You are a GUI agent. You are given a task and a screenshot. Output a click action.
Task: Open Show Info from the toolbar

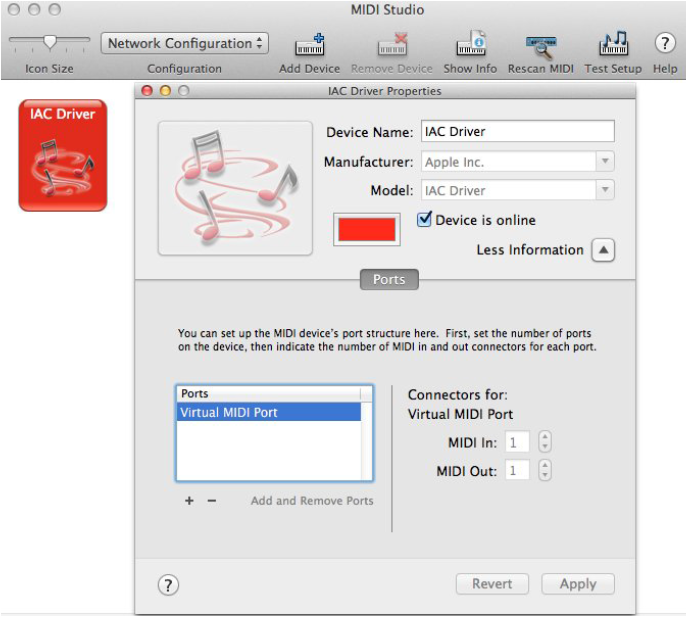coord(471,43)
